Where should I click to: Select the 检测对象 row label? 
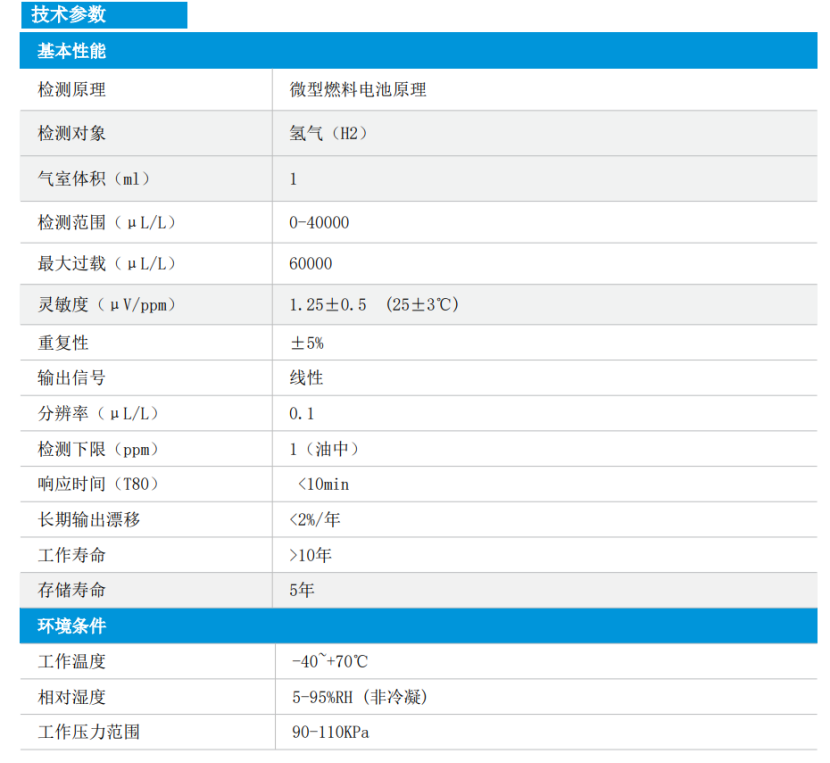pyautogui.click(x=71, y=133)
